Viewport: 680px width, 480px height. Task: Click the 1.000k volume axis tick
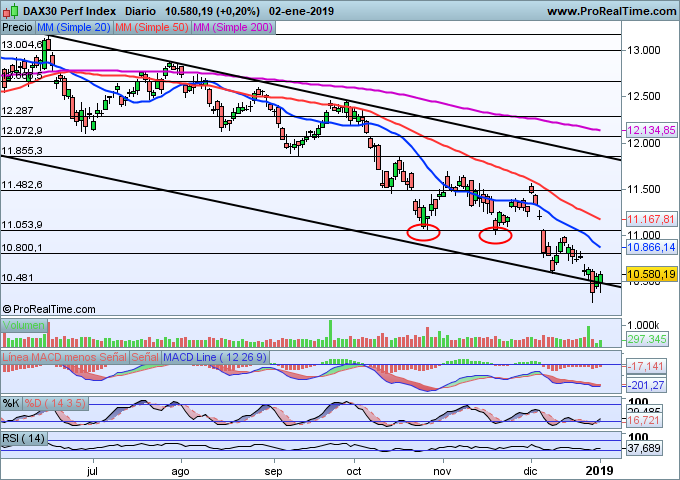coord(643,325)
